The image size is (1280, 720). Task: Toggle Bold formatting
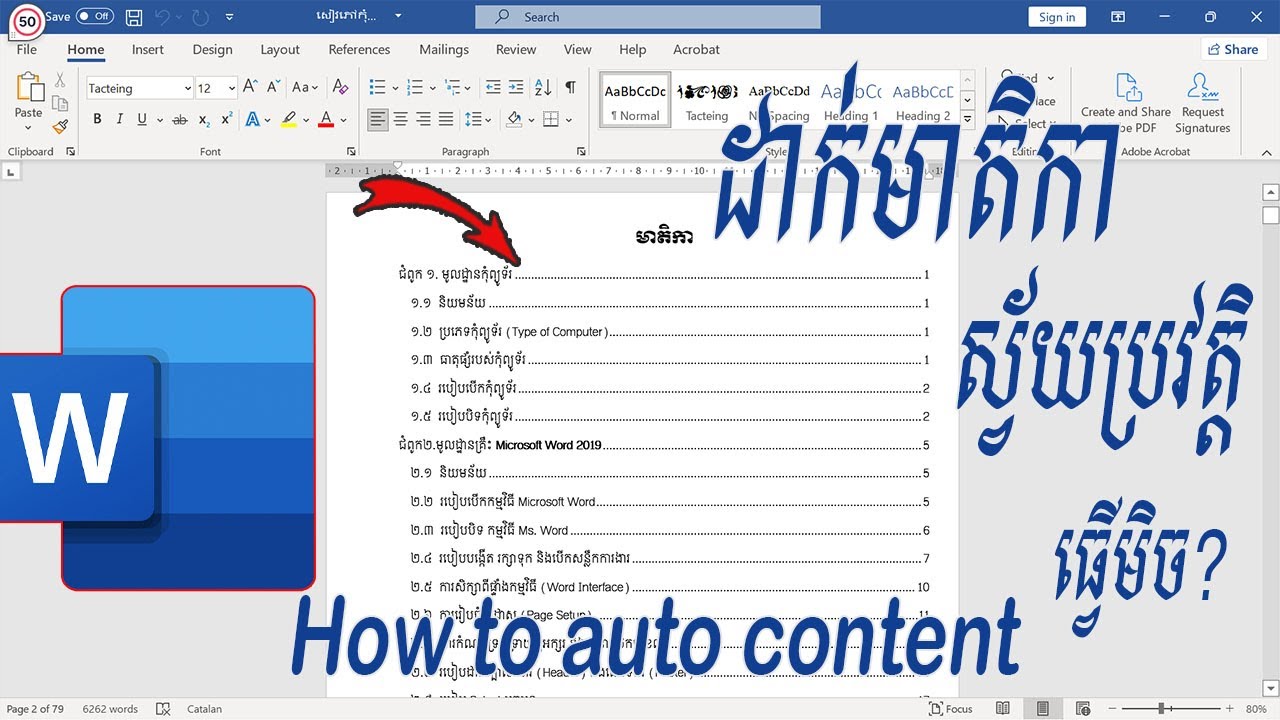point(97,120)
